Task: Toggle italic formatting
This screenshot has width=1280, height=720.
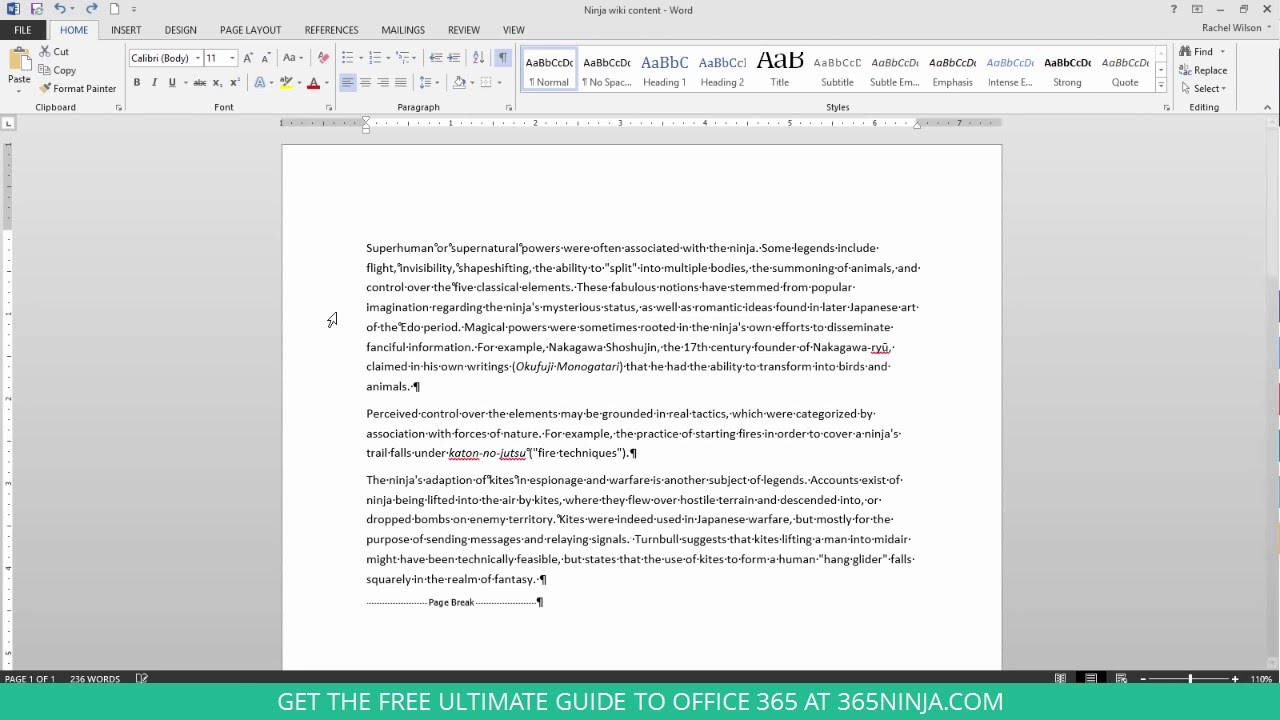Action: 154,82
